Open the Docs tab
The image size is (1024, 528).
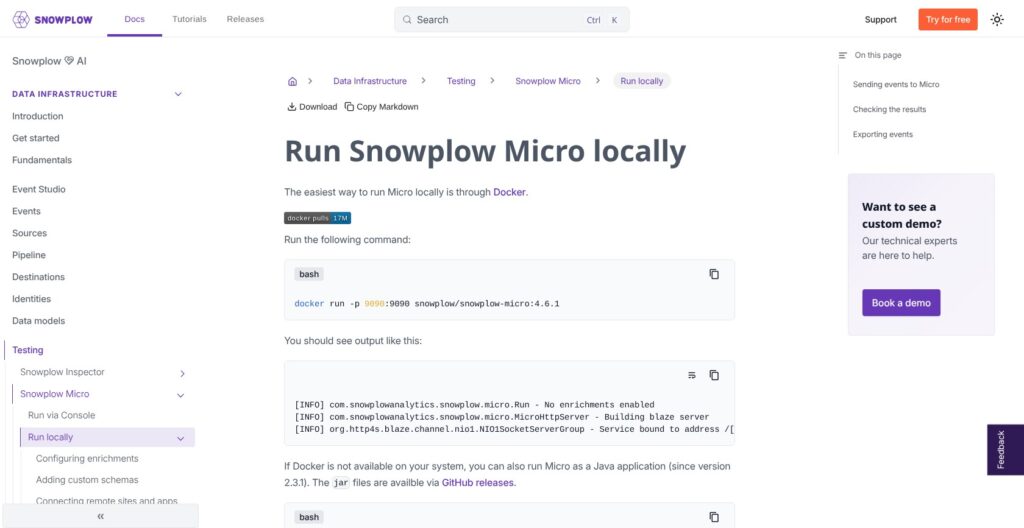pos(135,19)
